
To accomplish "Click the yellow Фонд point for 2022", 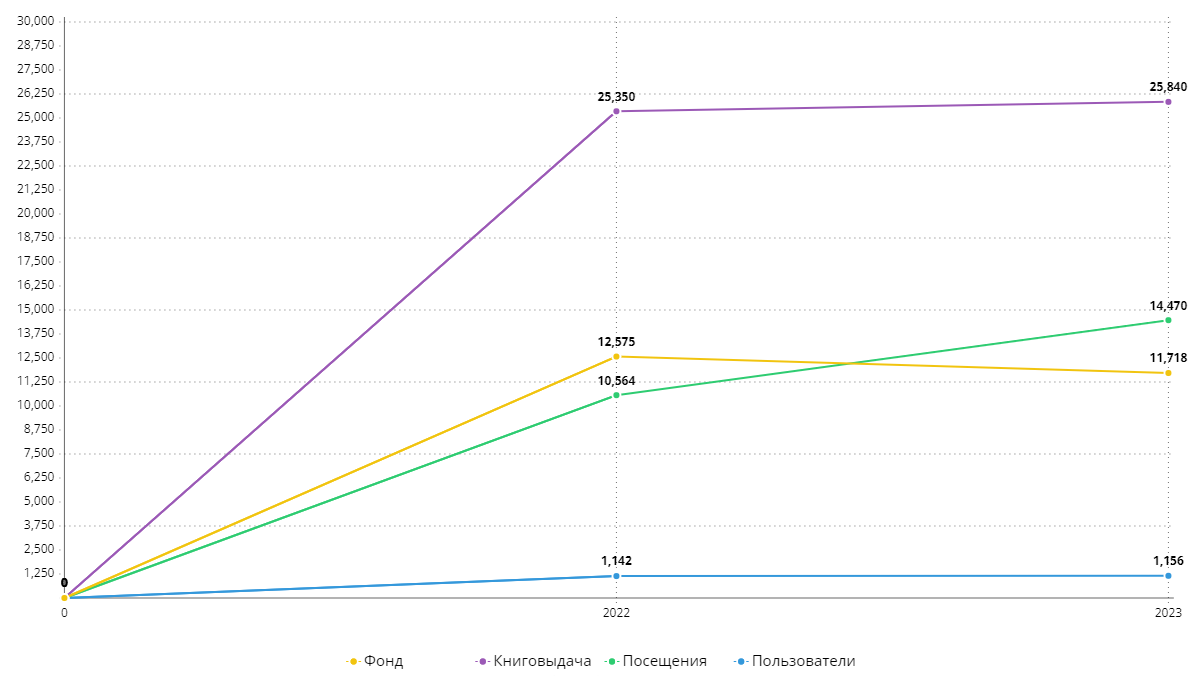I will (616, 357).
